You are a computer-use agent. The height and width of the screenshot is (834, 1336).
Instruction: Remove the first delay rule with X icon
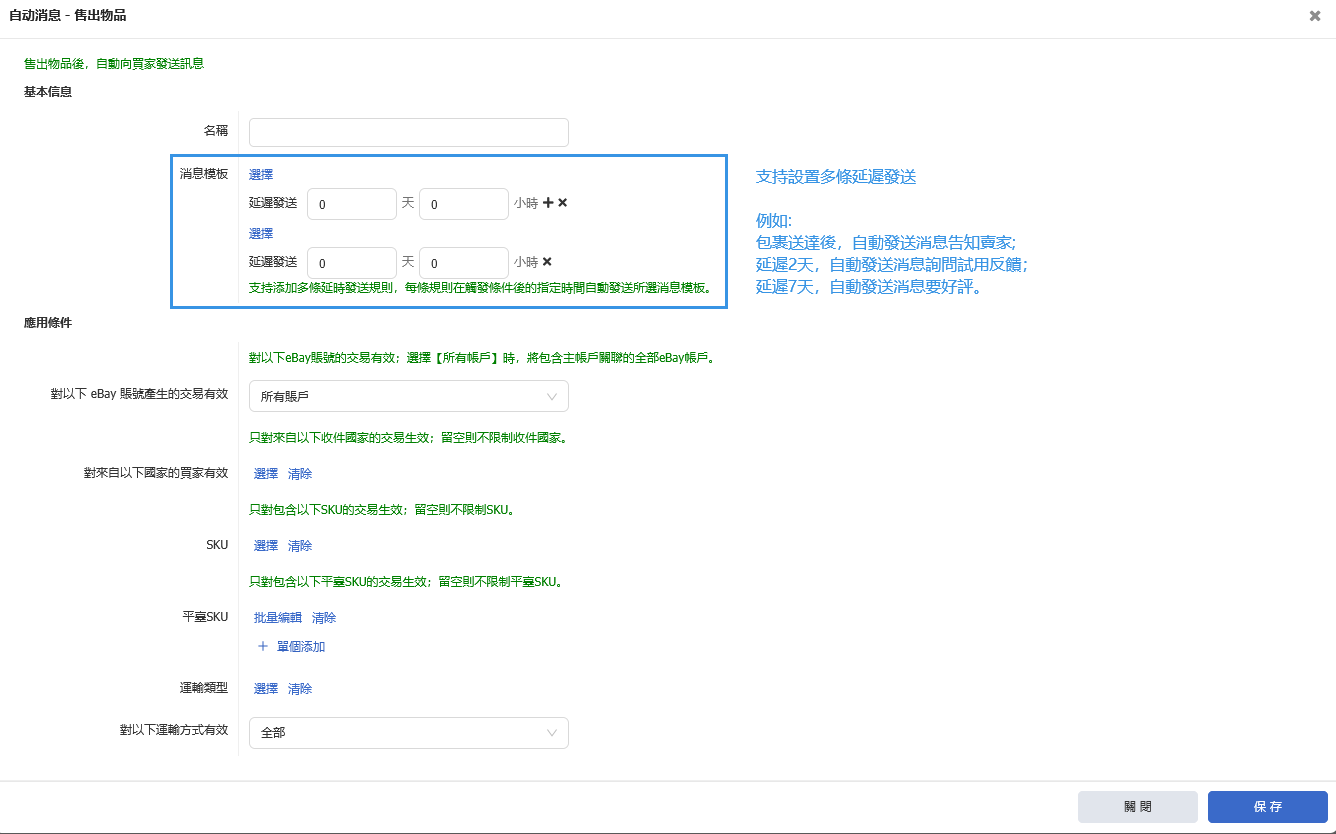(x=562, y=203)
